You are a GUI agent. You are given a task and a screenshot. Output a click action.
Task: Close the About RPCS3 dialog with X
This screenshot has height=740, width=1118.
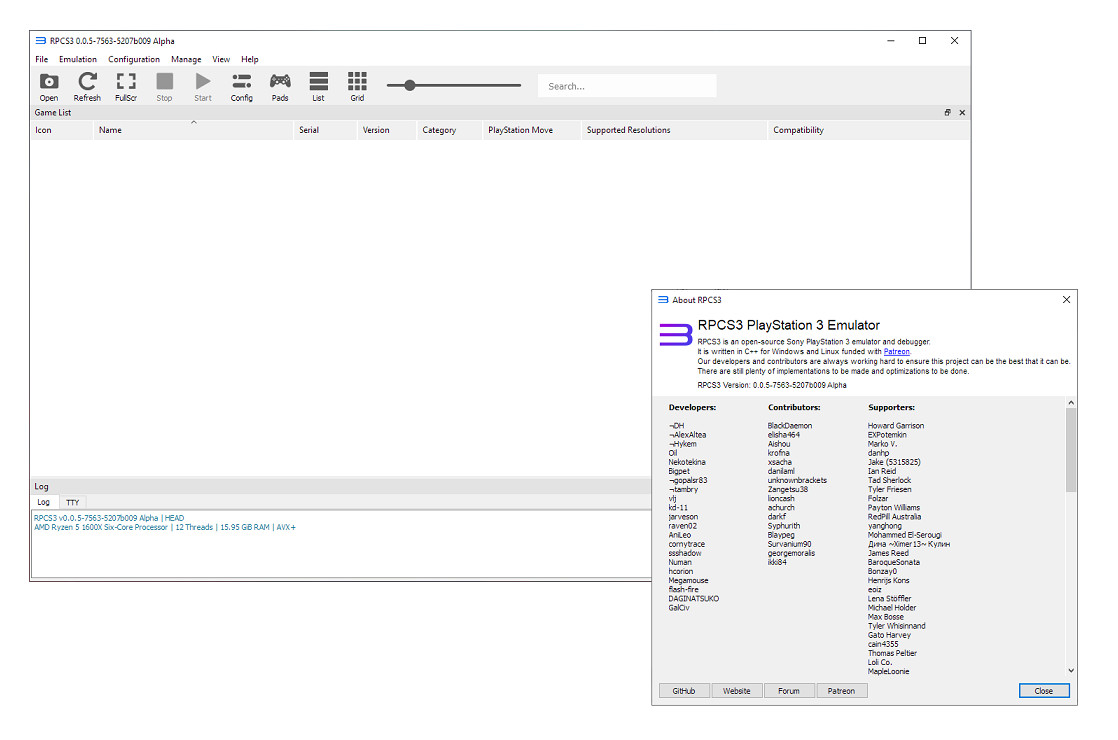(x=1066, y=300)
